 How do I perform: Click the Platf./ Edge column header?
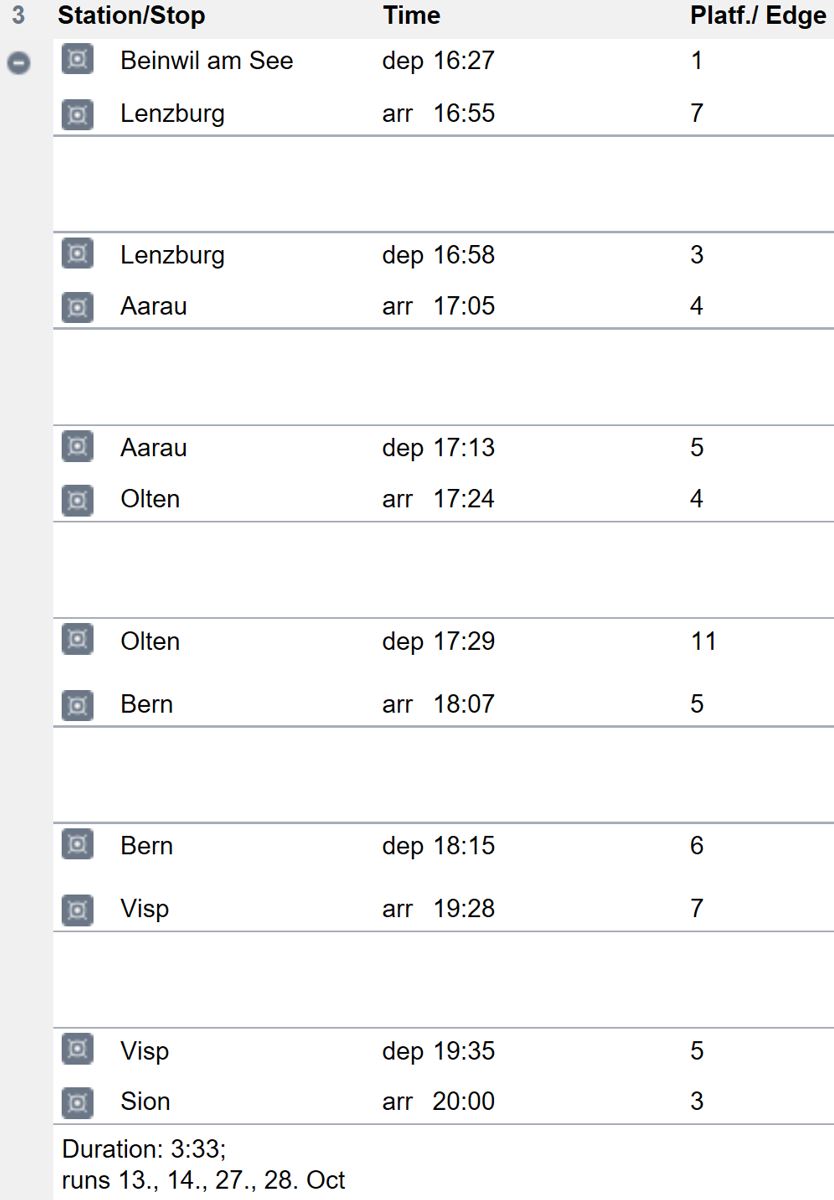(758, 16)
